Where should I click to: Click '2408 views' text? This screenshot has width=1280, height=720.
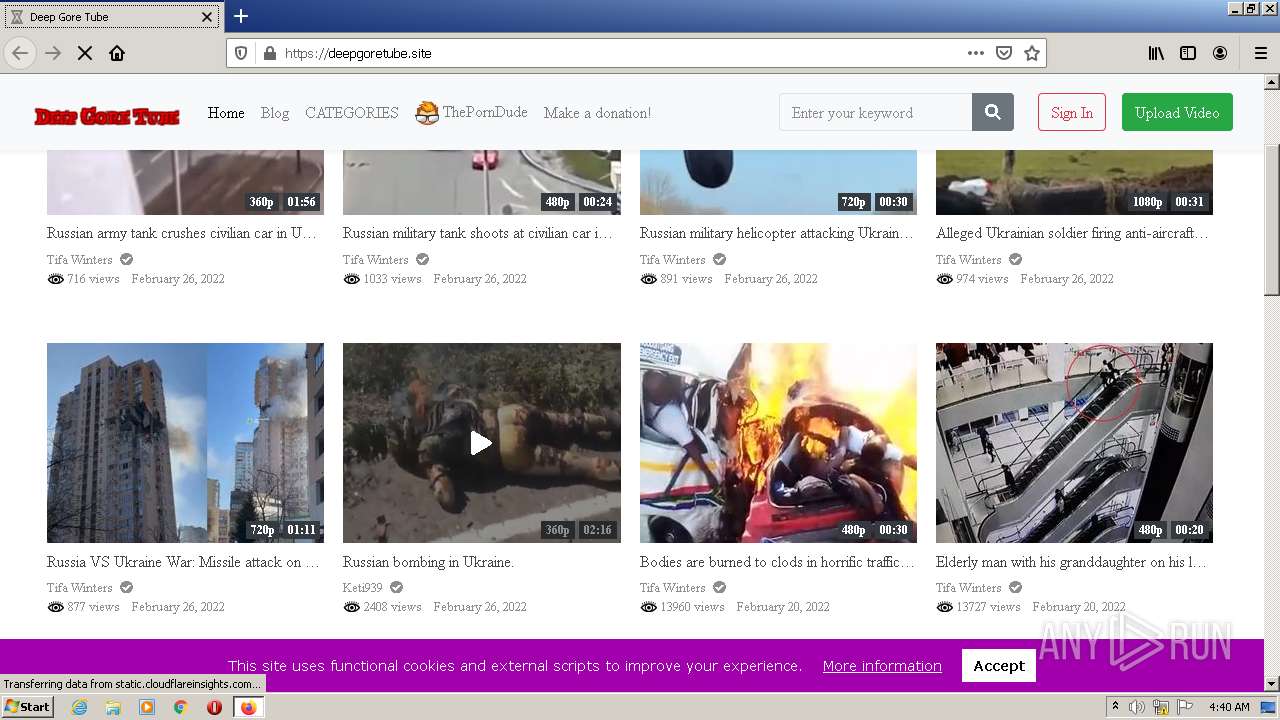point(392,607)
